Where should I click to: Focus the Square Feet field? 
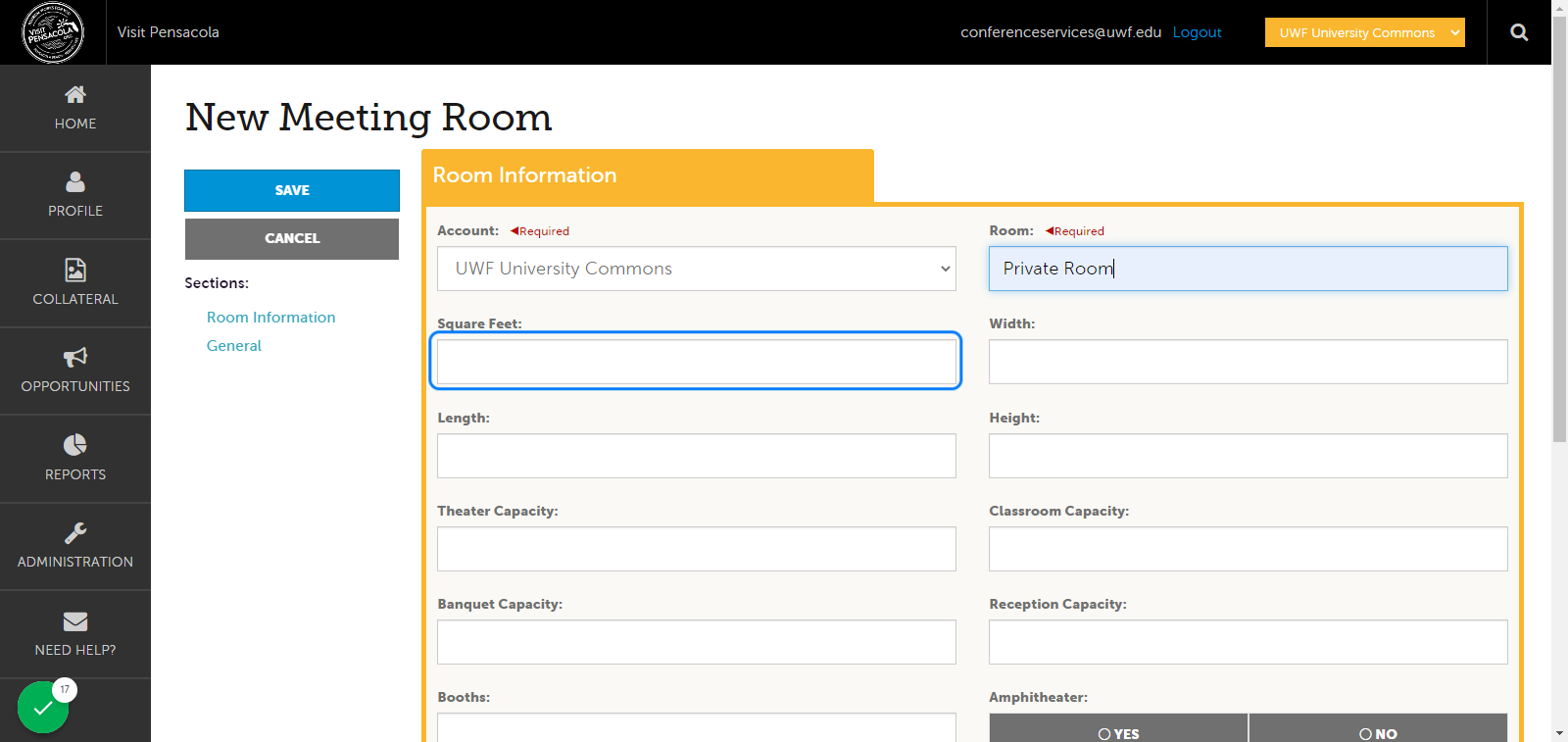(x=697, y=362)
